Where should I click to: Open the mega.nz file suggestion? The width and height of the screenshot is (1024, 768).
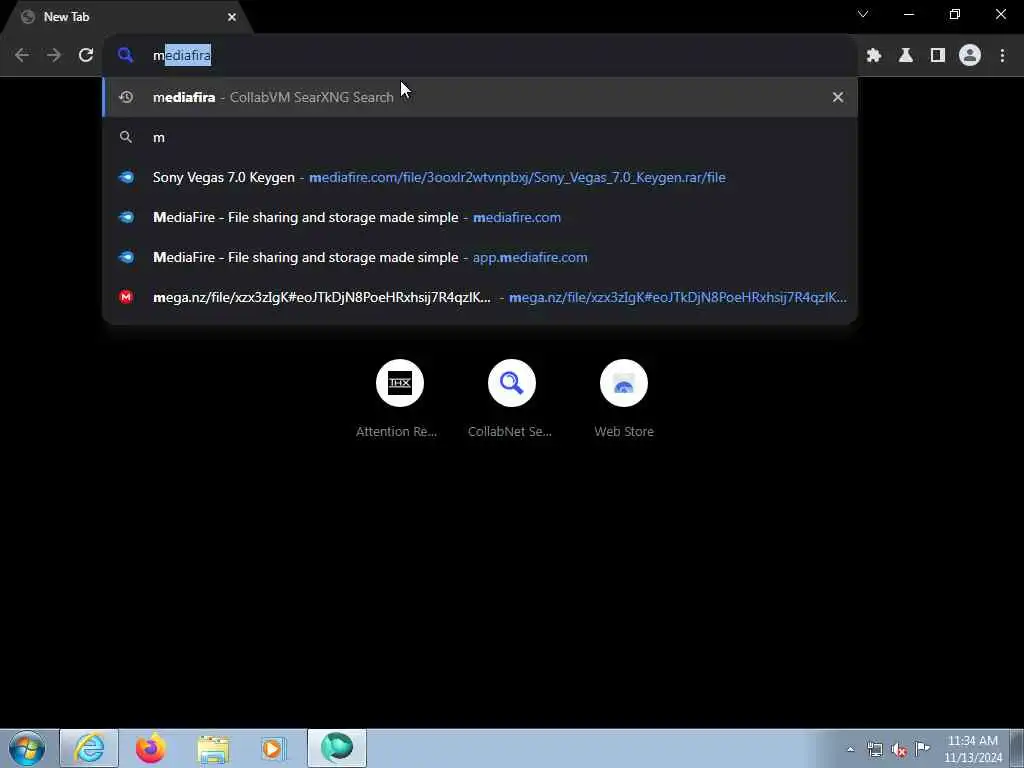[480, 297]
